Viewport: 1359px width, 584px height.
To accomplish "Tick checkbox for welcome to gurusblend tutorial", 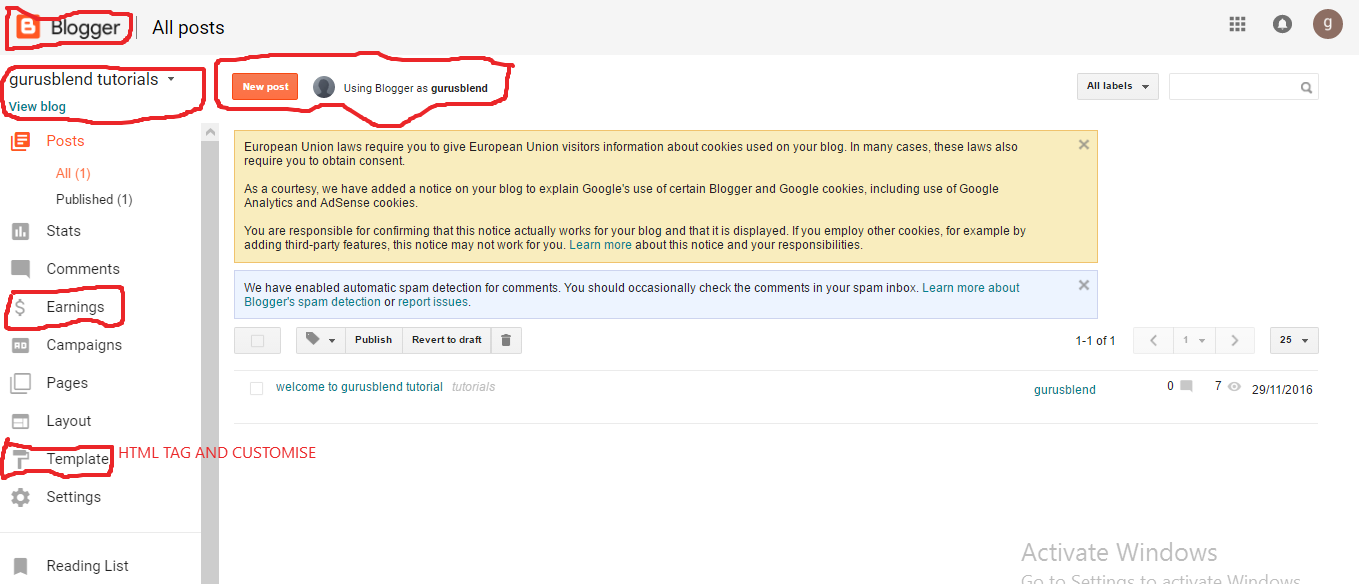I will pyautogui.click(x=256, y=388).
